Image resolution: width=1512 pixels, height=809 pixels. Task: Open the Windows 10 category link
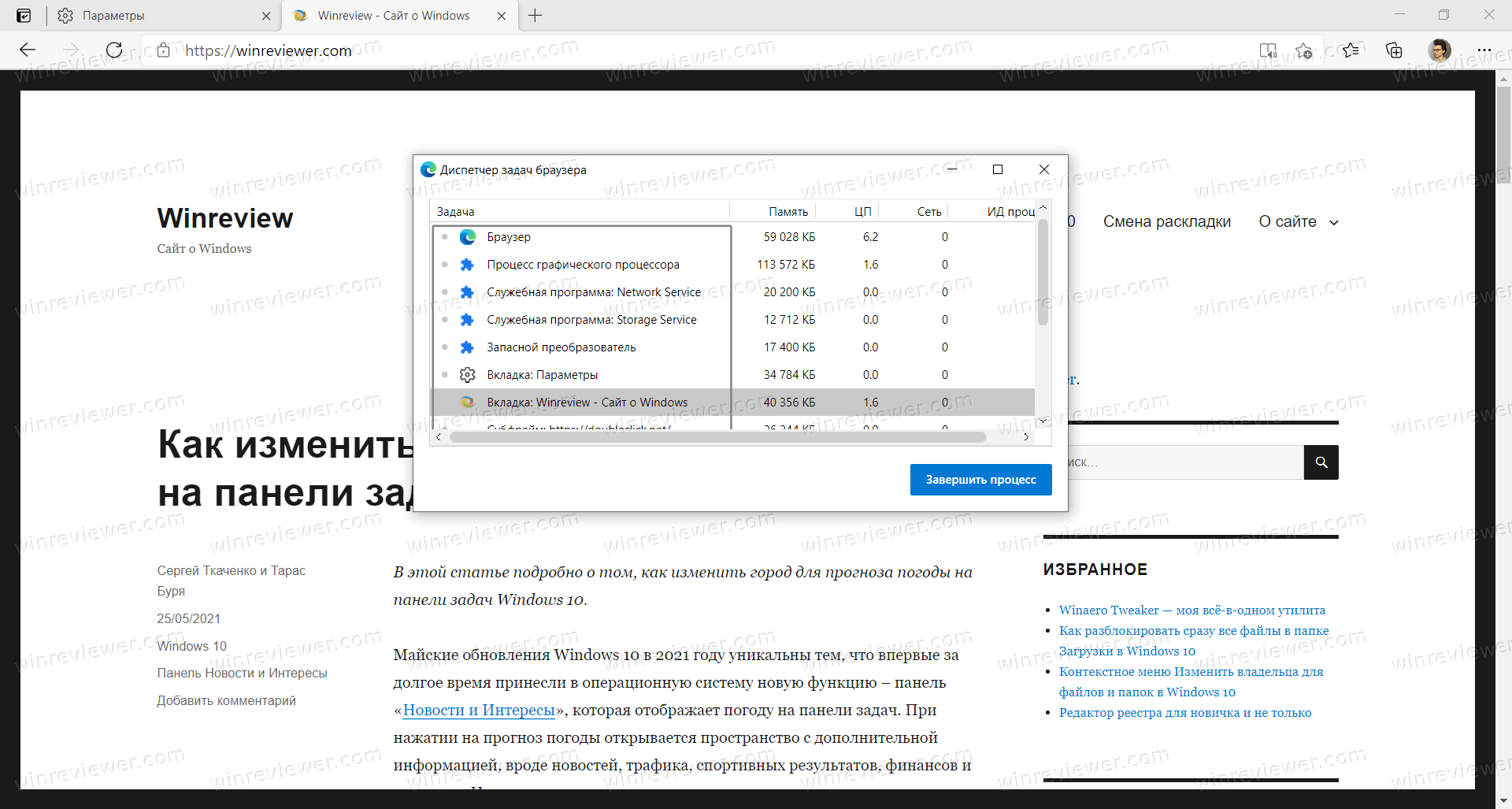[191, 646]
